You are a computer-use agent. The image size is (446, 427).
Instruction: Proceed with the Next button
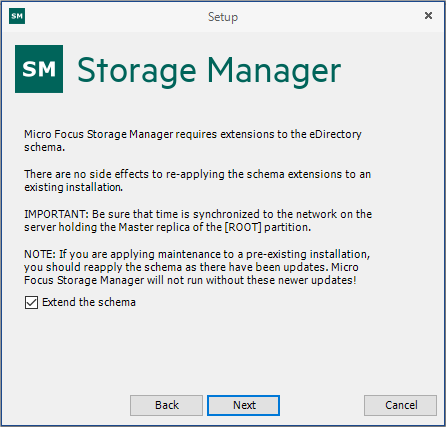point(243,405)
